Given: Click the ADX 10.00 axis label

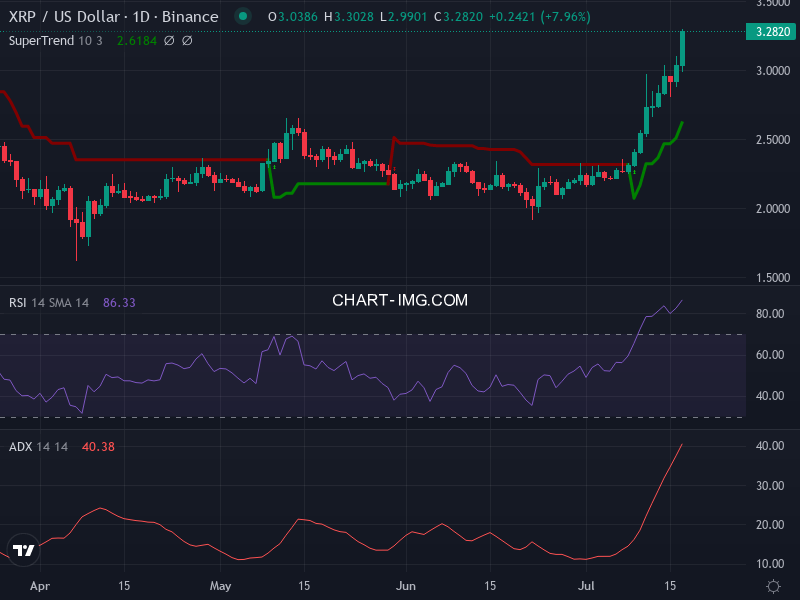Looking at the screenshot, I should pyautogui.click(x=770, y=564).
